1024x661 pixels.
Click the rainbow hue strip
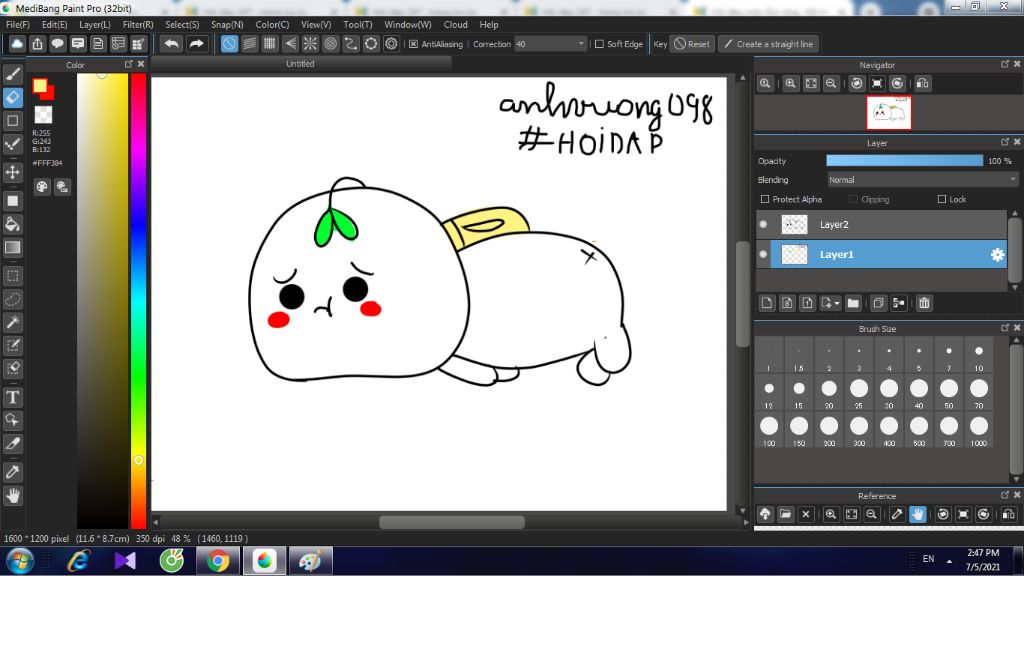138,300
